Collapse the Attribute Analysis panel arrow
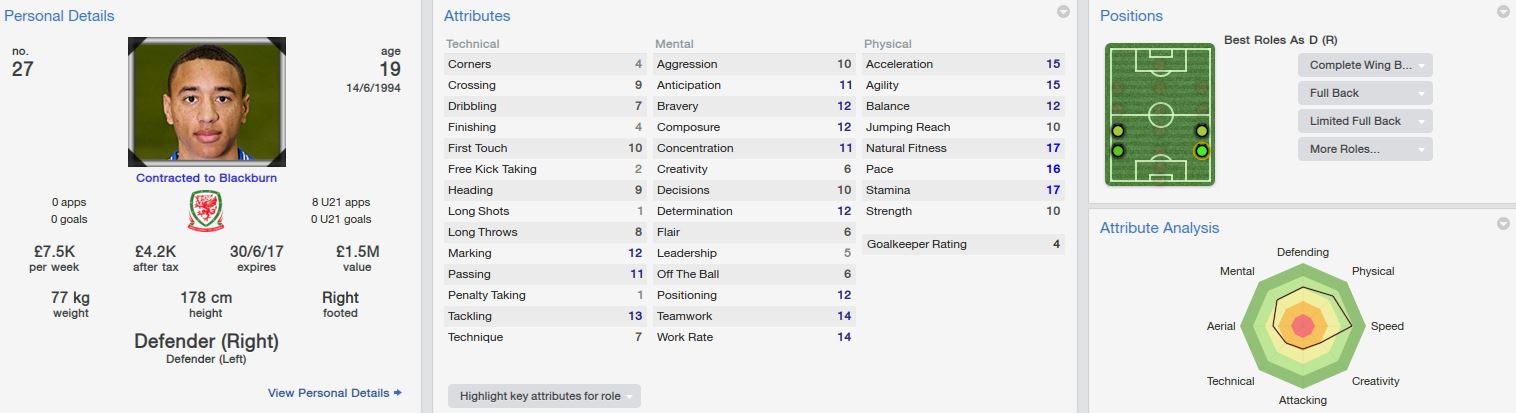The height and width of the screenshot is (413, 1516). coord(1503,224)
